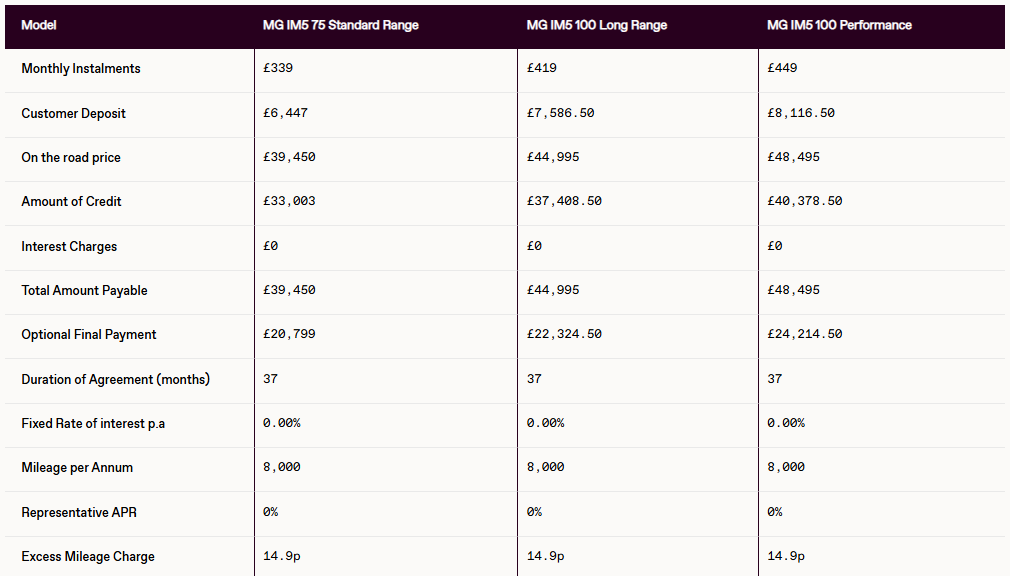The width and height of the screenshot is (1010, 576).
Task: Click the £449 monthly instalment value
Action: (782, 69)
